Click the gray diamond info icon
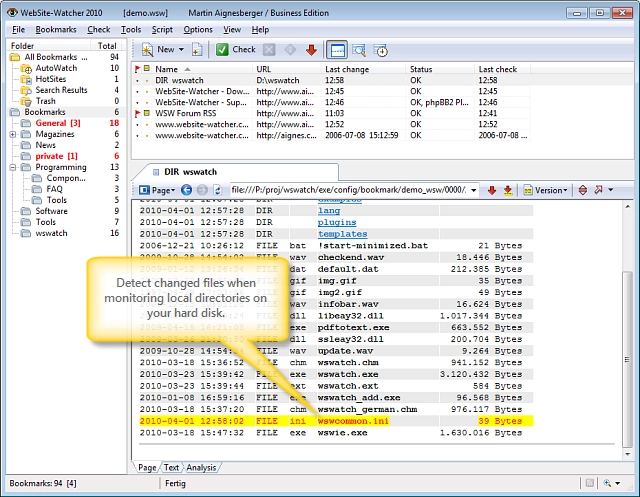Screen dimensions: 640x497 pos(290,50)
